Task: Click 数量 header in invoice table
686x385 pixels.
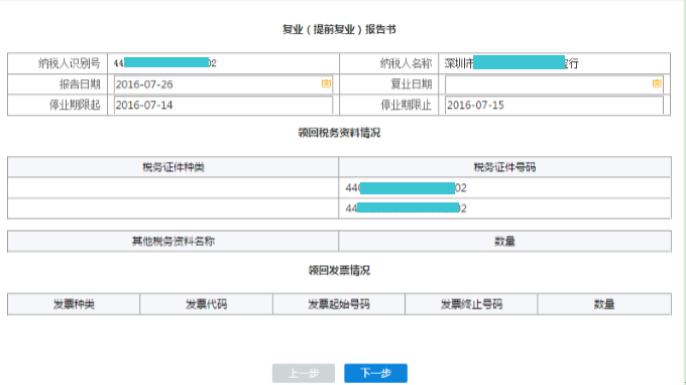Action: pos(604,304)
